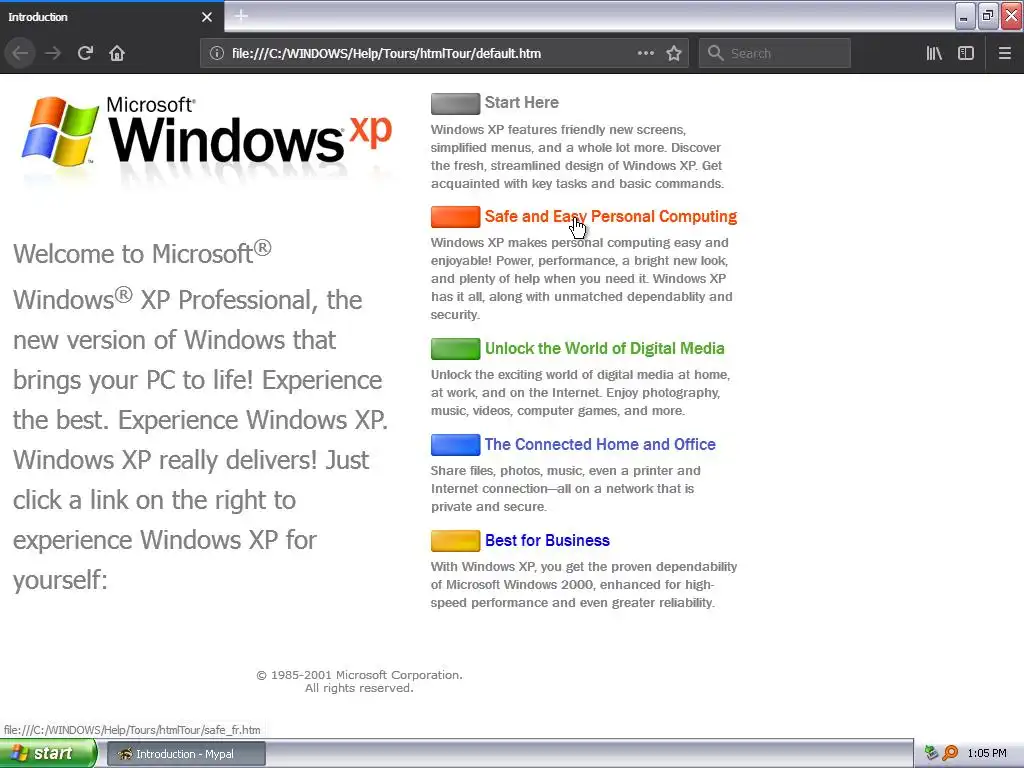
Task: Close the Introduction tab
Action: pos(207,17)
